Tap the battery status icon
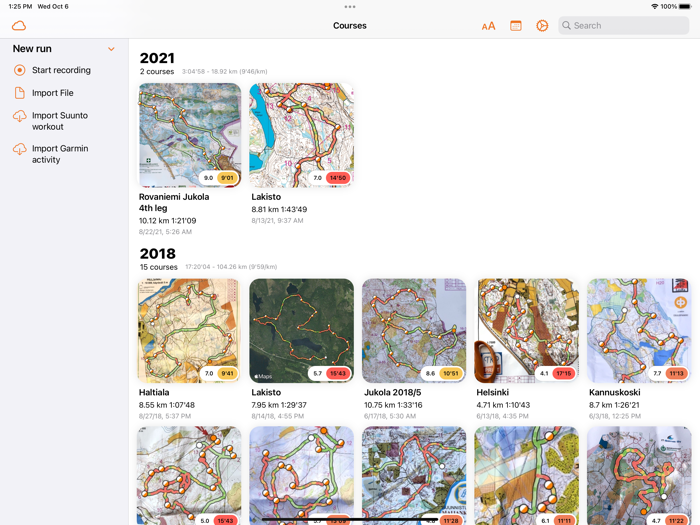 (685, 6)
